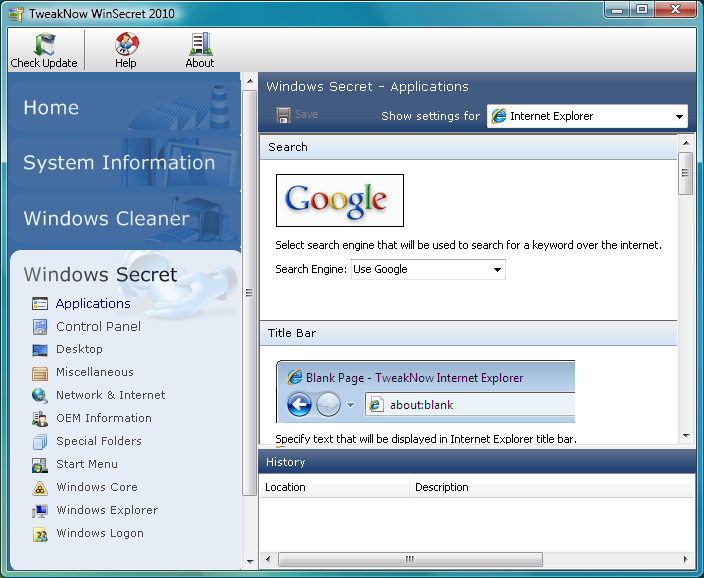Click the Network & Internet globe icon
Screen dimensions: 704x578
point(40,396)
